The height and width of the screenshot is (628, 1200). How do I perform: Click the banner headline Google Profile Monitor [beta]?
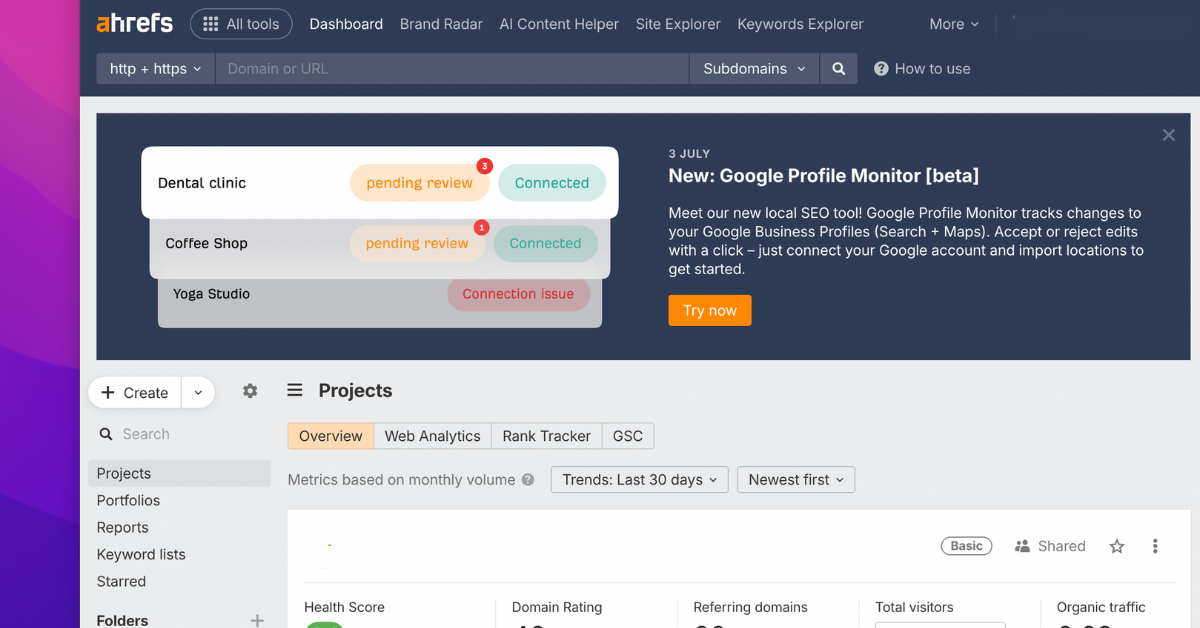(x=824, y=176)
